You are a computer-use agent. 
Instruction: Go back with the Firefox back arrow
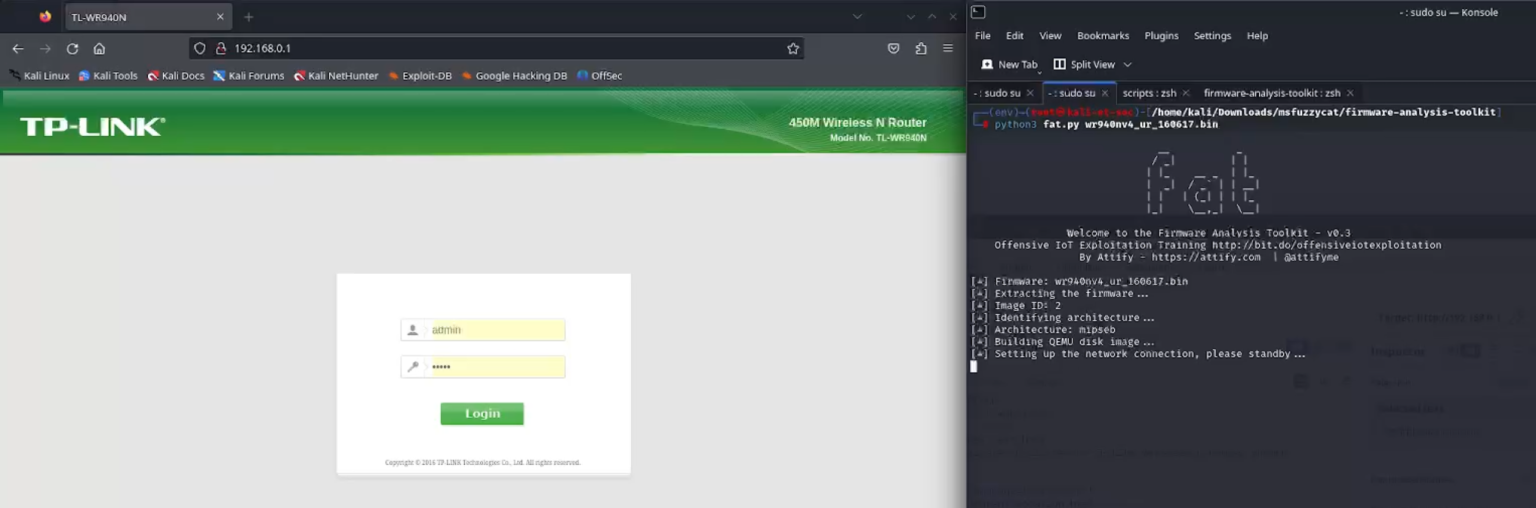(18, 48)
